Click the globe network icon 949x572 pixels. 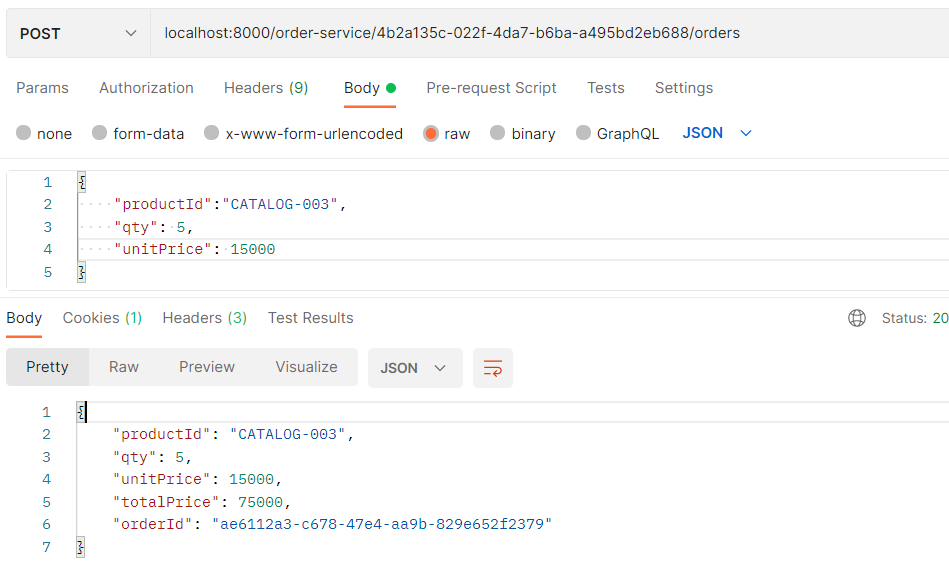(x=857, y=318)
